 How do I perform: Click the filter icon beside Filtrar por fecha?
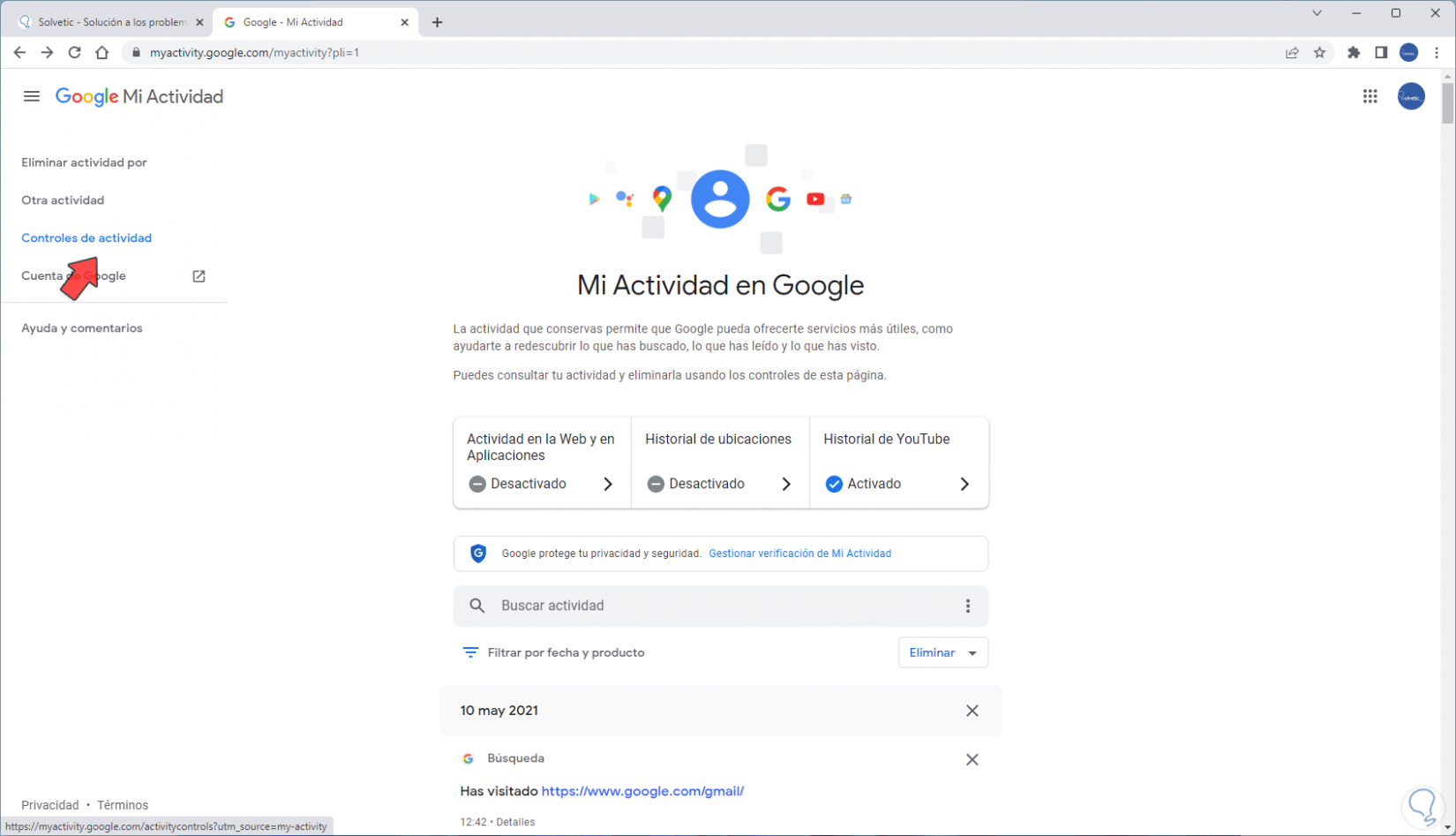pyautogui.click(x=470, y=652)
